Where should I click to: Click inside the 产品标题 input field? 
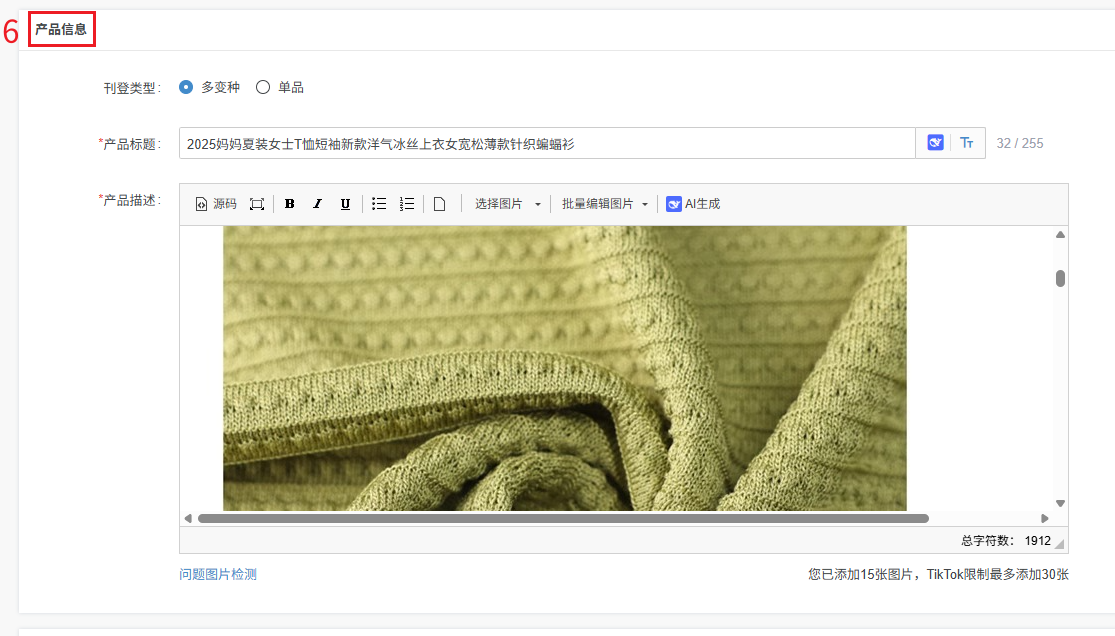click(546, 143)
